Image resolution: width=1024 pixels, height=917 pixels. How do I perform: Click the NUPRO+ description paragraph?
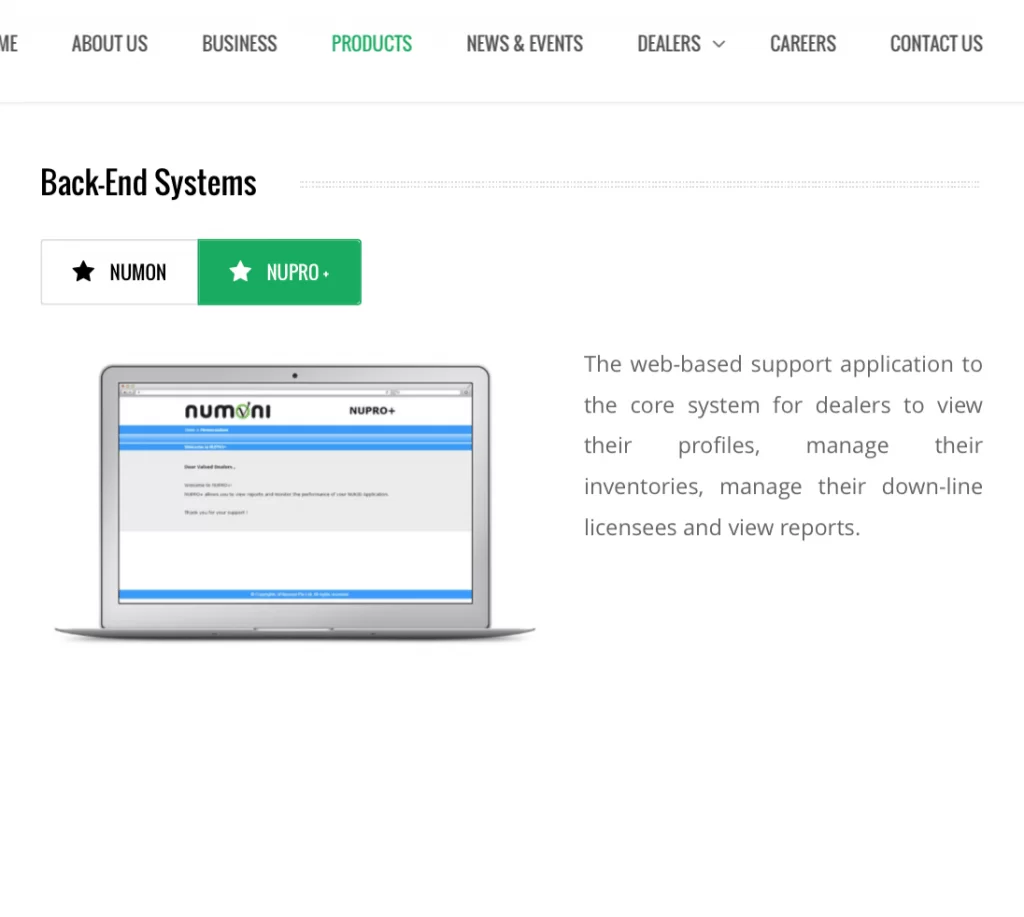[x=783, y=445]
